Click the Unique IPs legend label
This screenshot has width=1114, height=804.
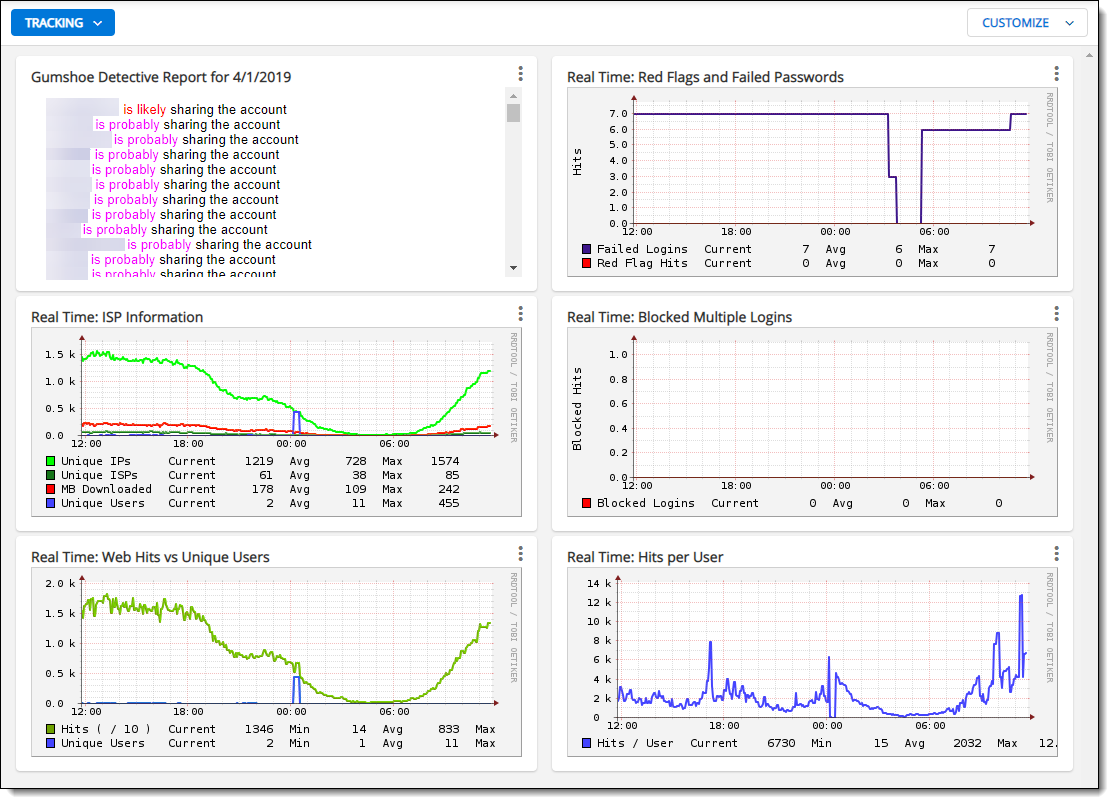click(x=96, y=462)
